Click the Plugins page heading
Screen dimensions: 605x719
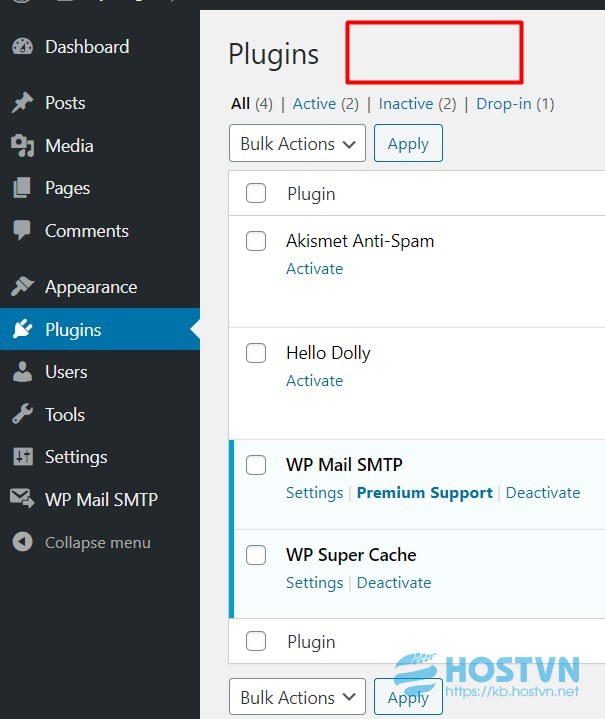(x=273, y=55)
